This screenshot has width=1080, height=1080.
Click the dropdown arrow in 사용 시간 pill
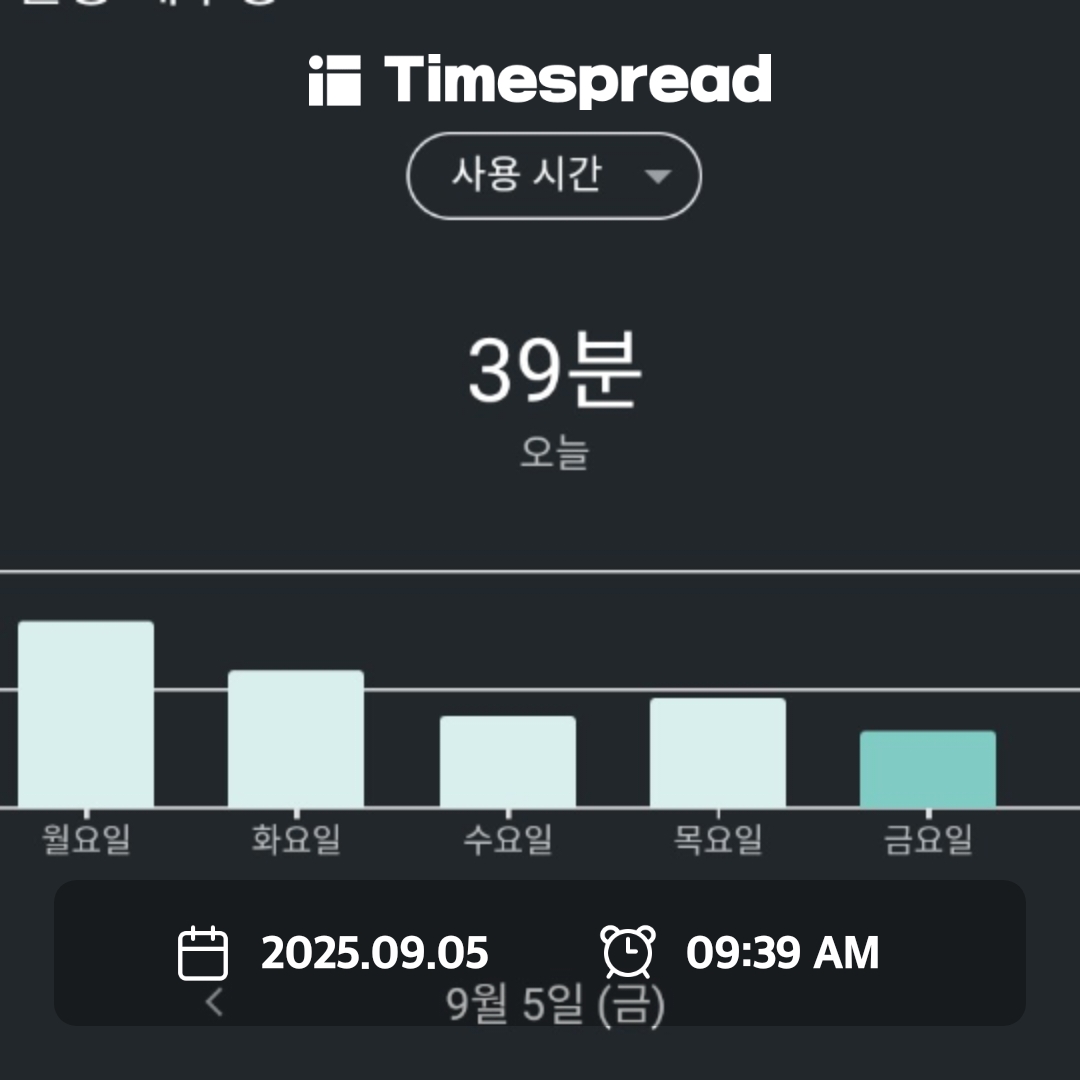[658, 177]
